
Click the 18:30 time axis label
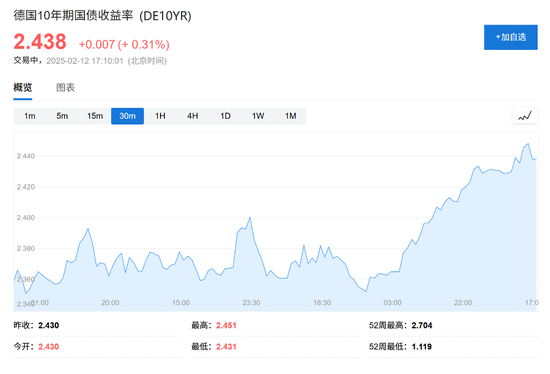[x=322, y=302]
